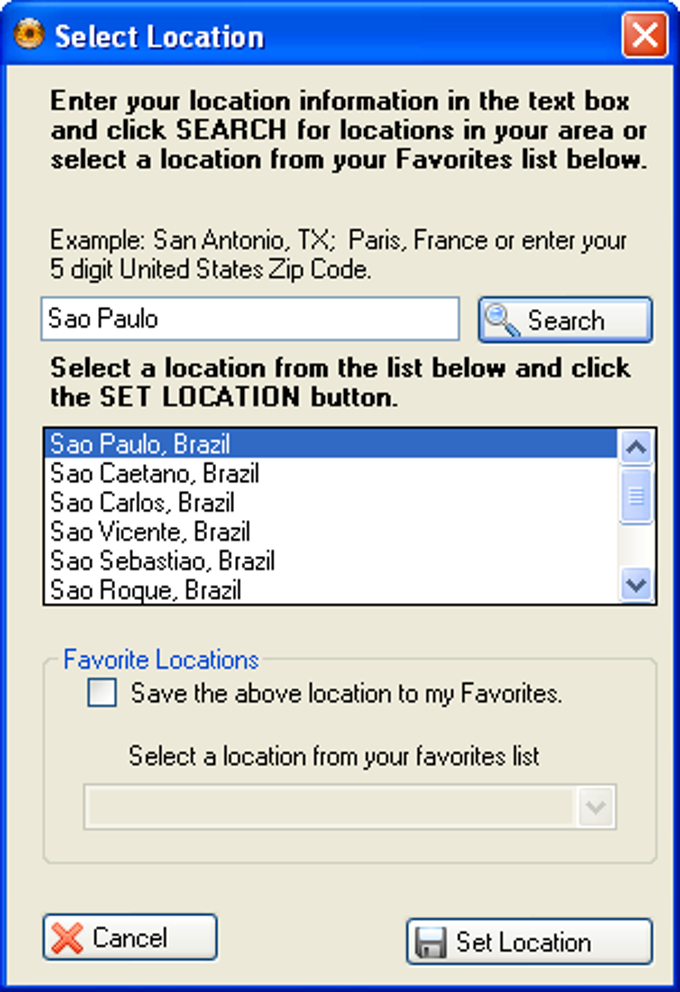Click the location search text box
Viewport: 680px width, 992px height.
(250, 319)
